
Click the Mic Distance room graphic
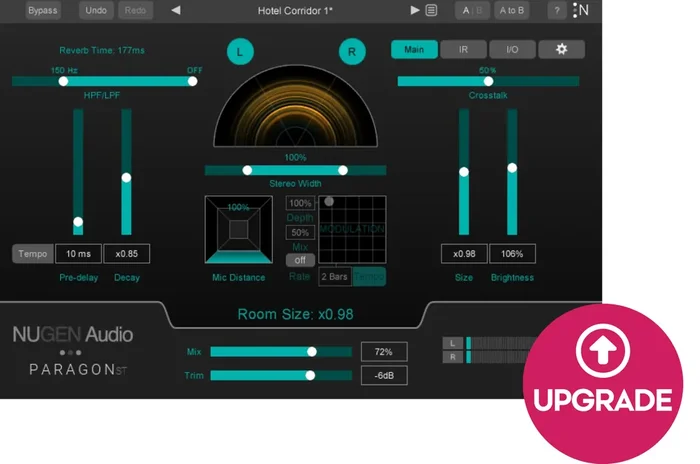(238, 230)
